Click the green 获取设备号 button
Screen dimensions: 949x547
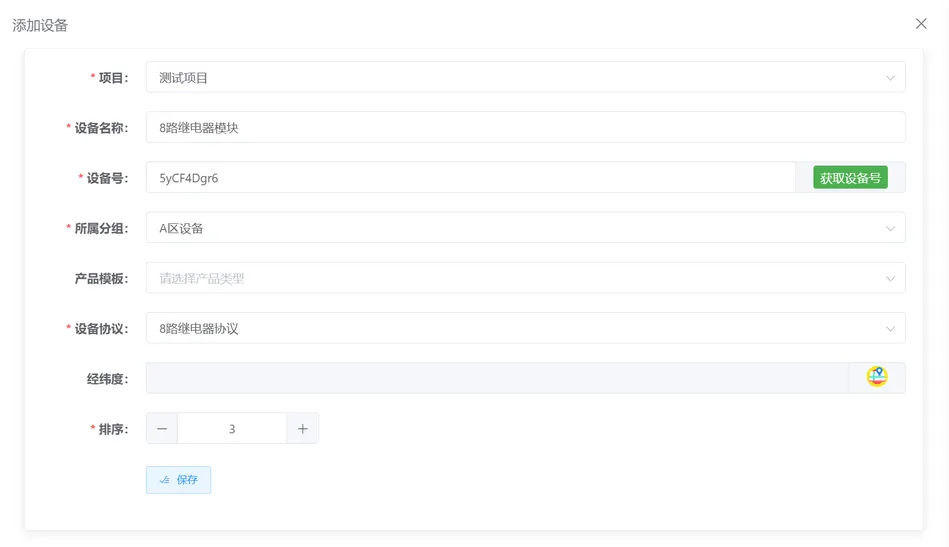[x=850, y=178]
